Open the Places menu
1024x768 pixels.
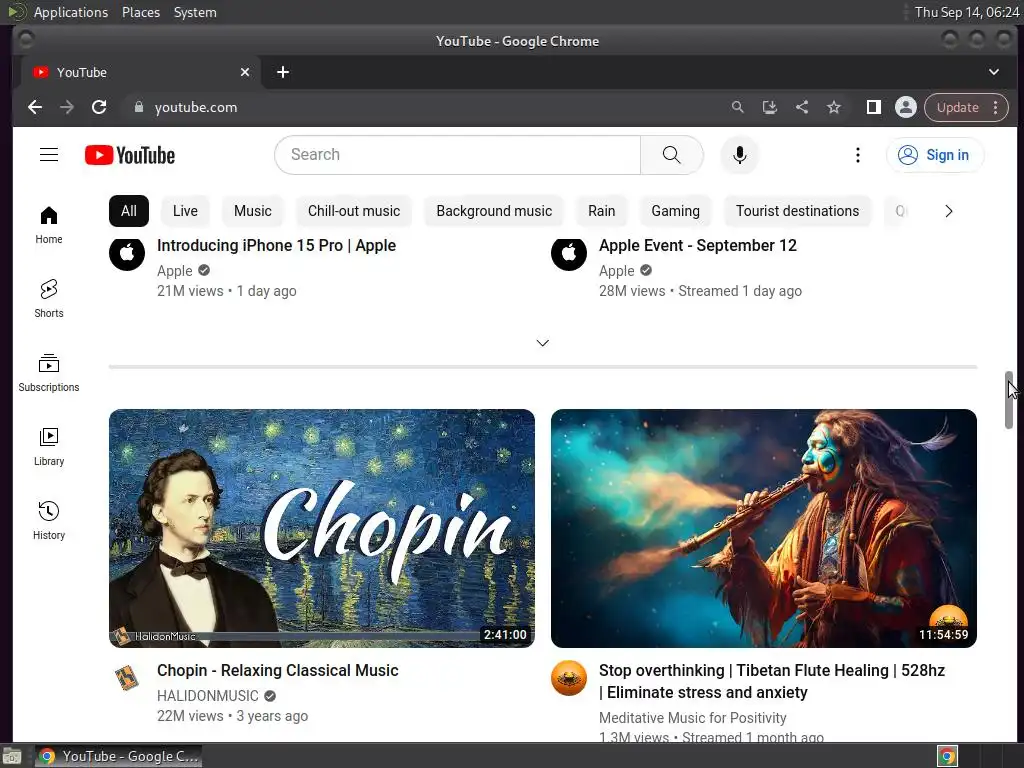(x=140, y=12)
